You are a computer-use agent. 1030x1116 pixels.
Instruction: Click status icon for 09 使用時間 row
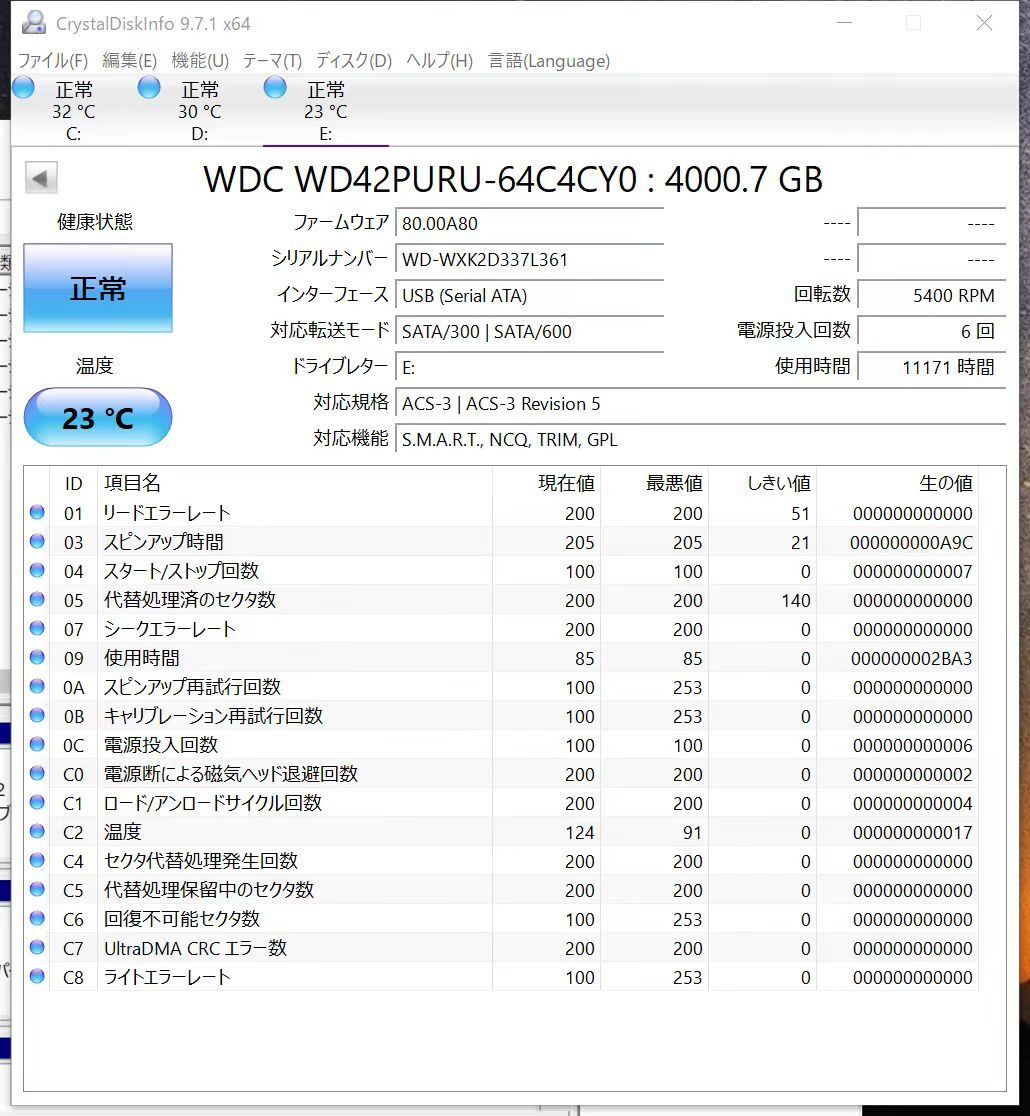37,658
